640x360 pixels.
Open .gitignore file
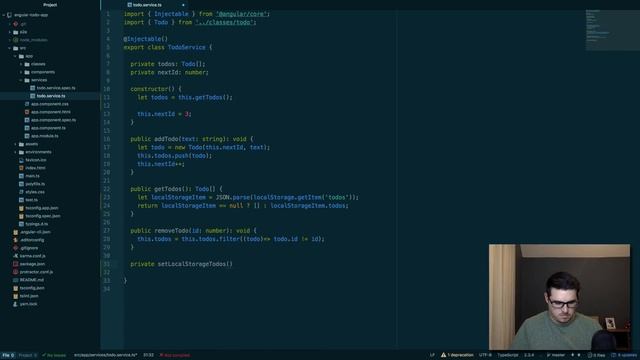[29, 248]
